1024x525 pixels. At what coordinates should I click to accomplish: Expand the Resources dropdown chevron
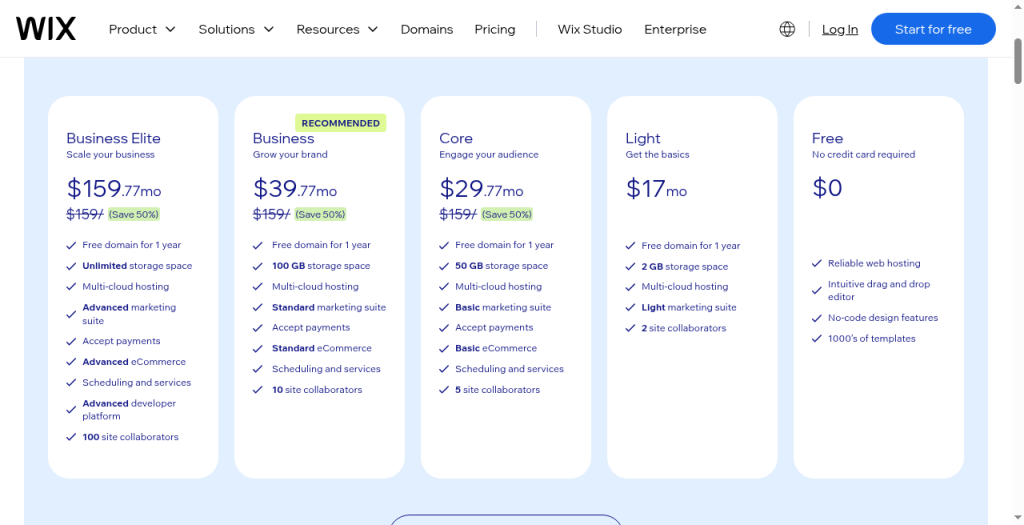click(x=373, y=29)
